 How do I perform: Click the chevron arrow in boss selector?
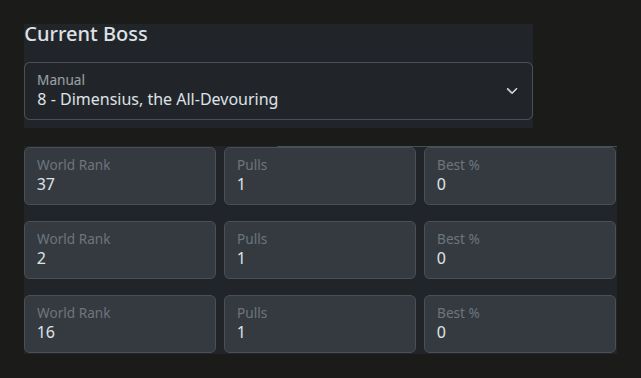(512, 91)
